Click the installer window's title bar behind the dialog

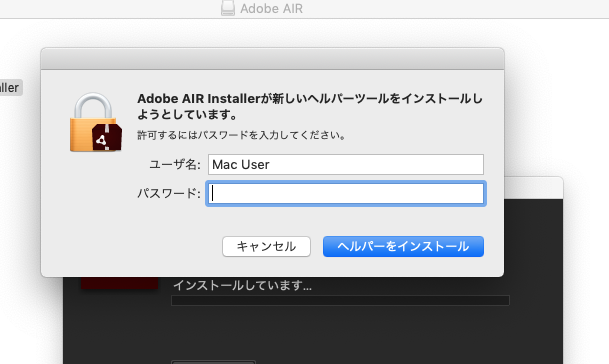(533, 188)
